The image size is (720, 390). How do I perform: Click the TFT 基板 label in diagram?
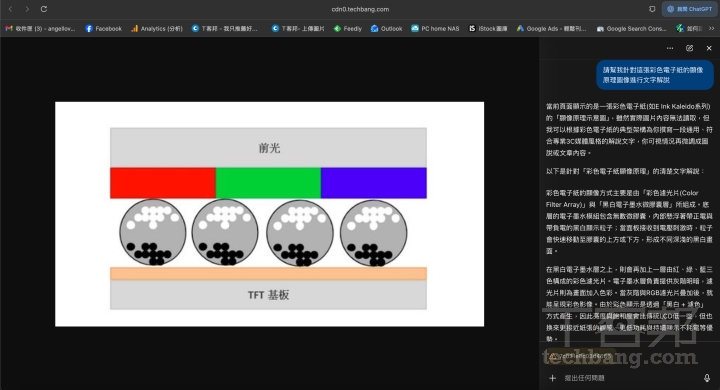[269, 295]
